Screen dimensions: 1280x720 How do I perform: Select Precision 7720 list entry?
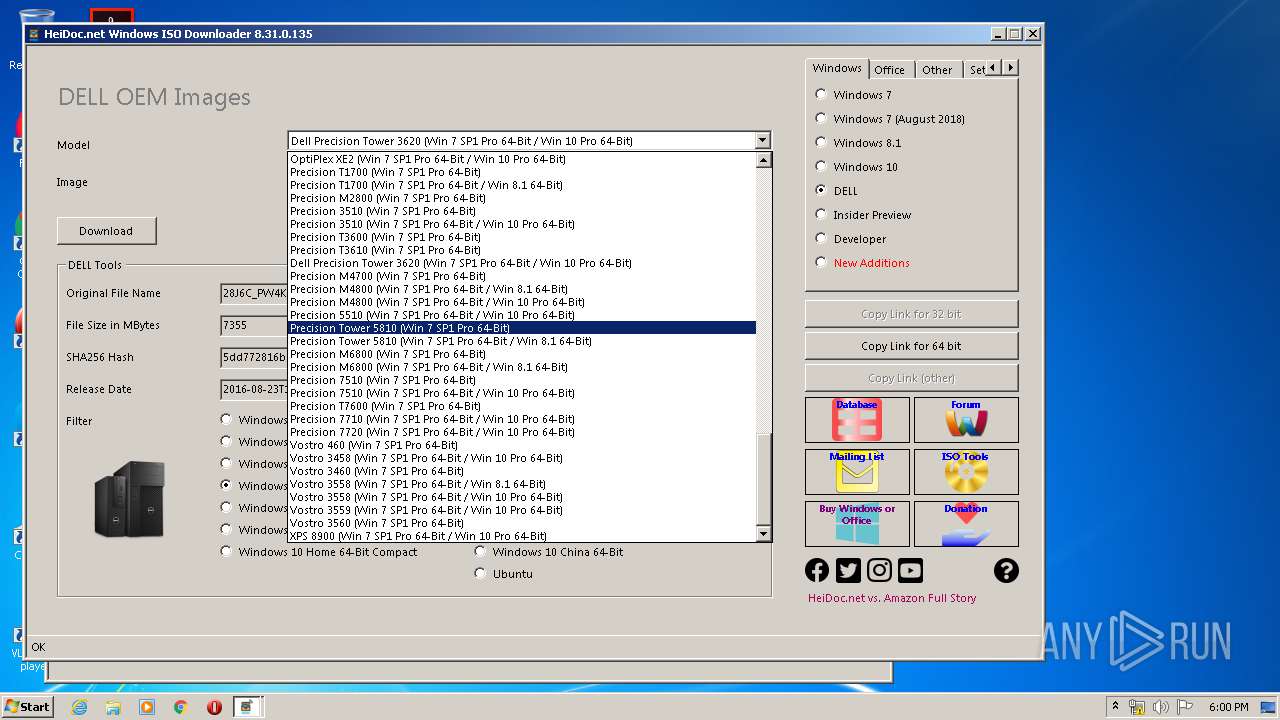[x=522, y=432]
